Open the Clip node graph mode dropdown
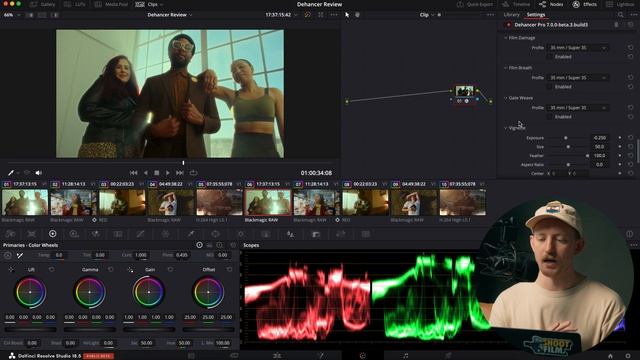This screenshot has width=640, height=360. pos(426,15)
